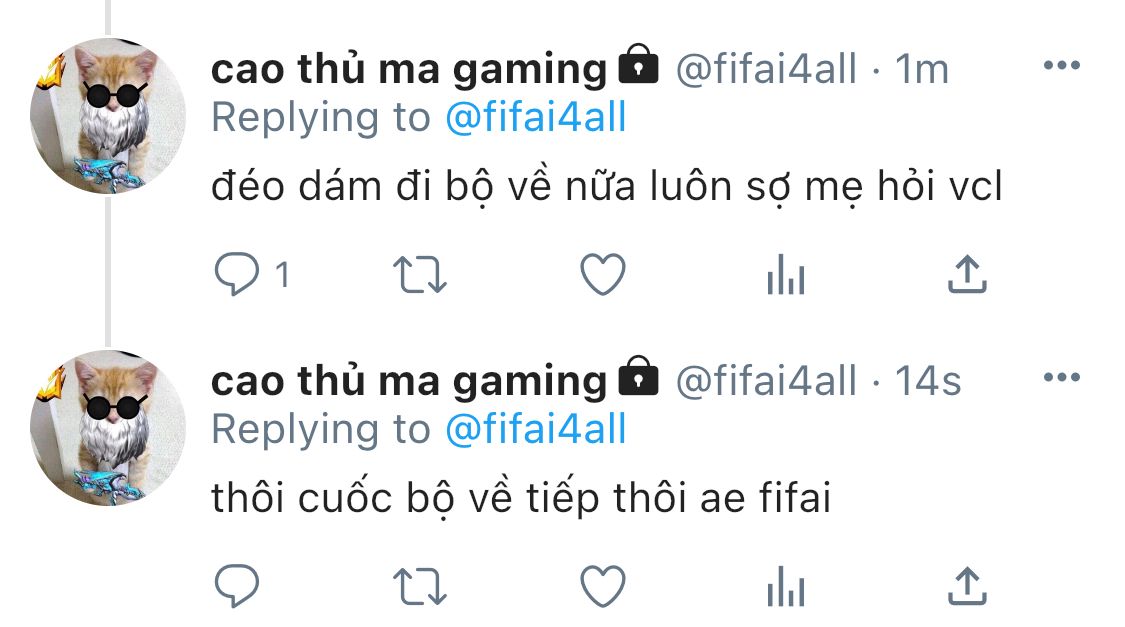View analytics for the 14s tweet
The height and width of the screenshot is (627, 1125).
point(786,586)
